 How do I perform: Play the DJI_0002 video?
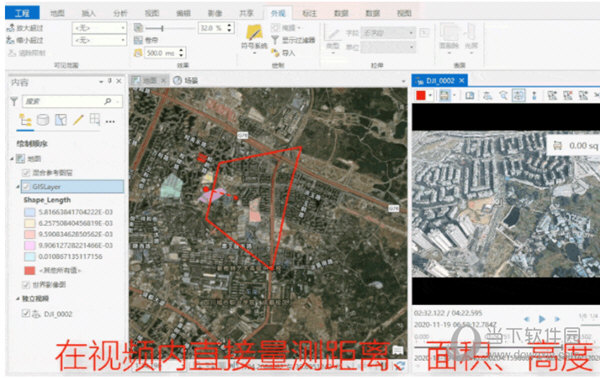[x=542, y=319]
